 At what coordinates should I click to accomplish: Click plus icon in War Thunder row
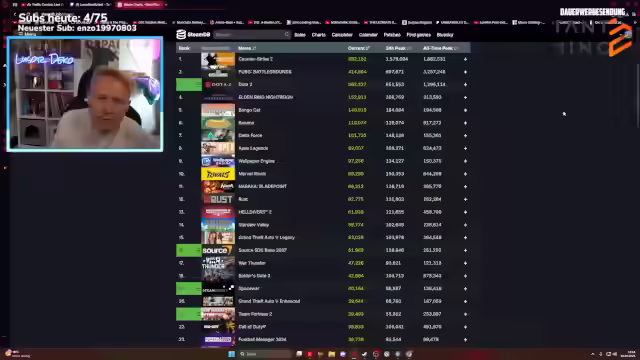click(x=465, y=263)
